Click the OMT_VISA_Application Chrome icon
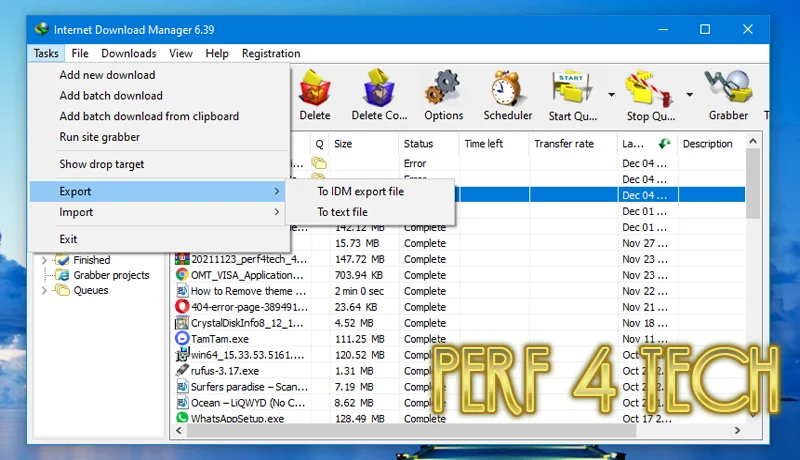800x460 pixels. point(182,275)
